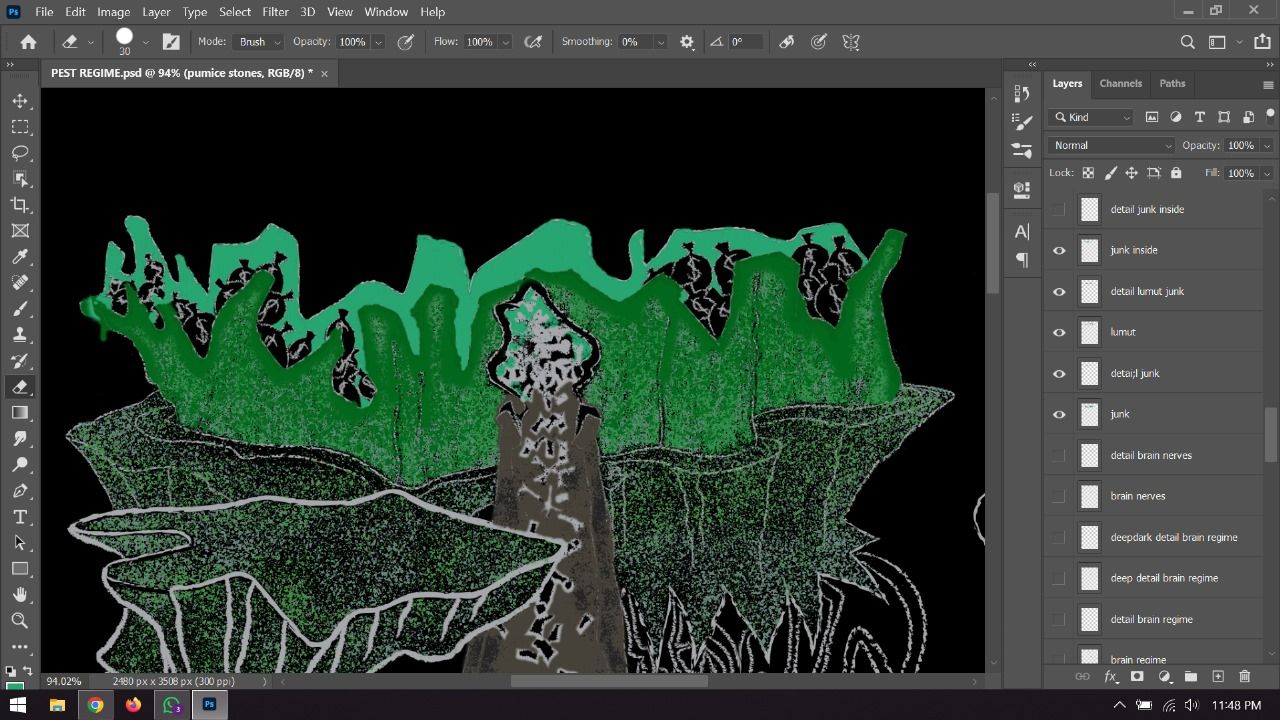Image resolution: width=1280 pixels, height=720 pixels.
Task: Open brush preset picker arrow
Action: pyautogui.click(x=145, y=42)
